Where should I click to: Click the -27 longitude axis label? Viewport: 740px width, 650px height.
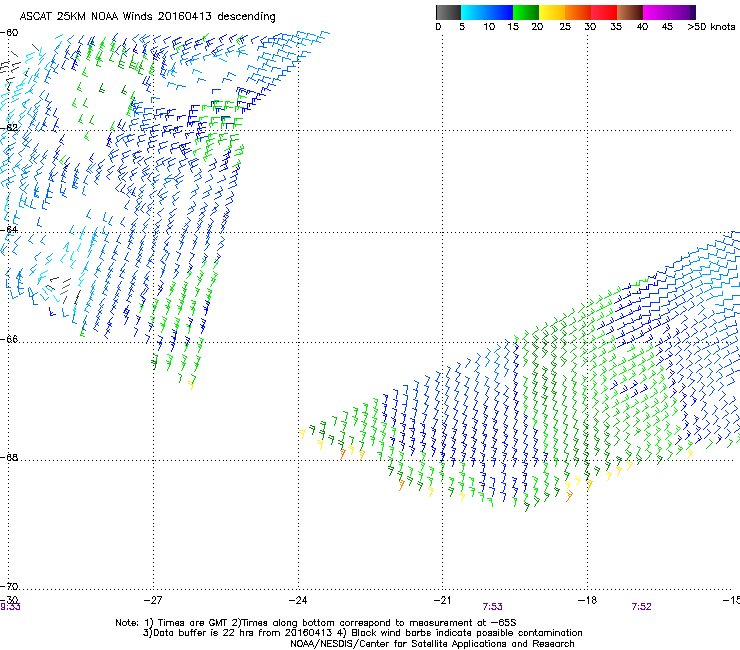(x=153, y=600)
